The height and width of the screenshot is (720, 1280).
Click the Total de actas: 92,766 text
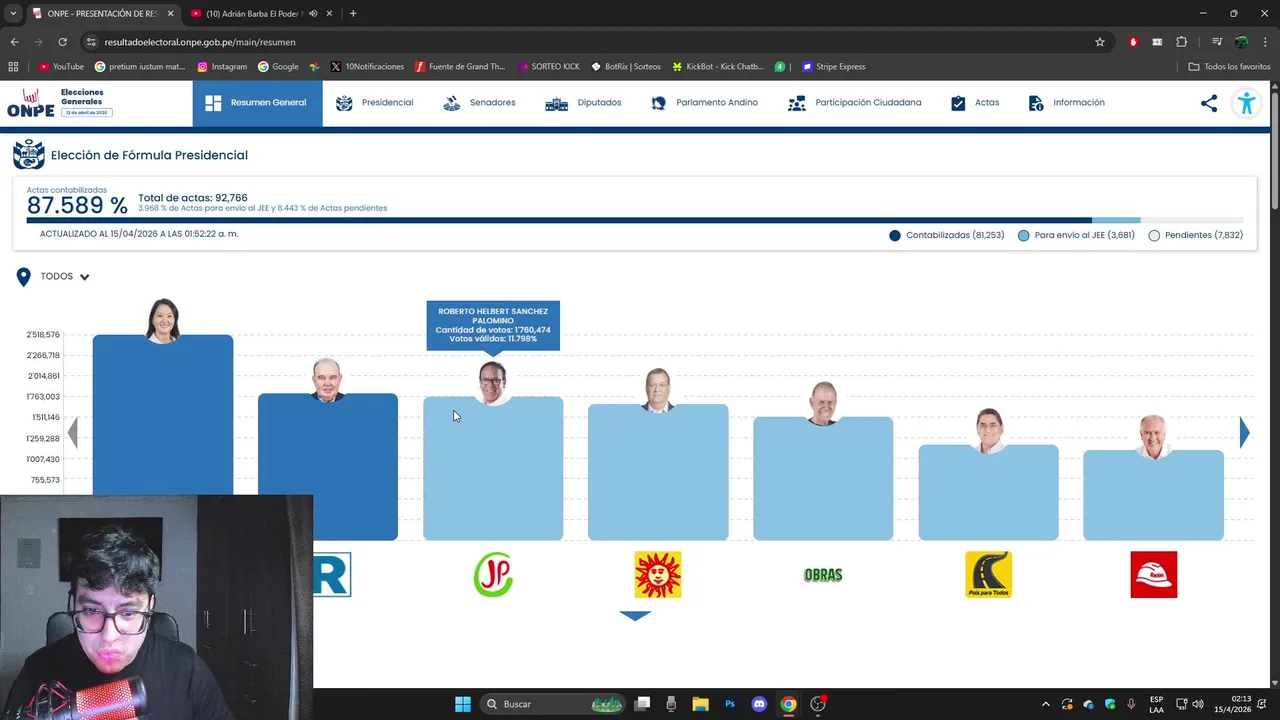193,198
